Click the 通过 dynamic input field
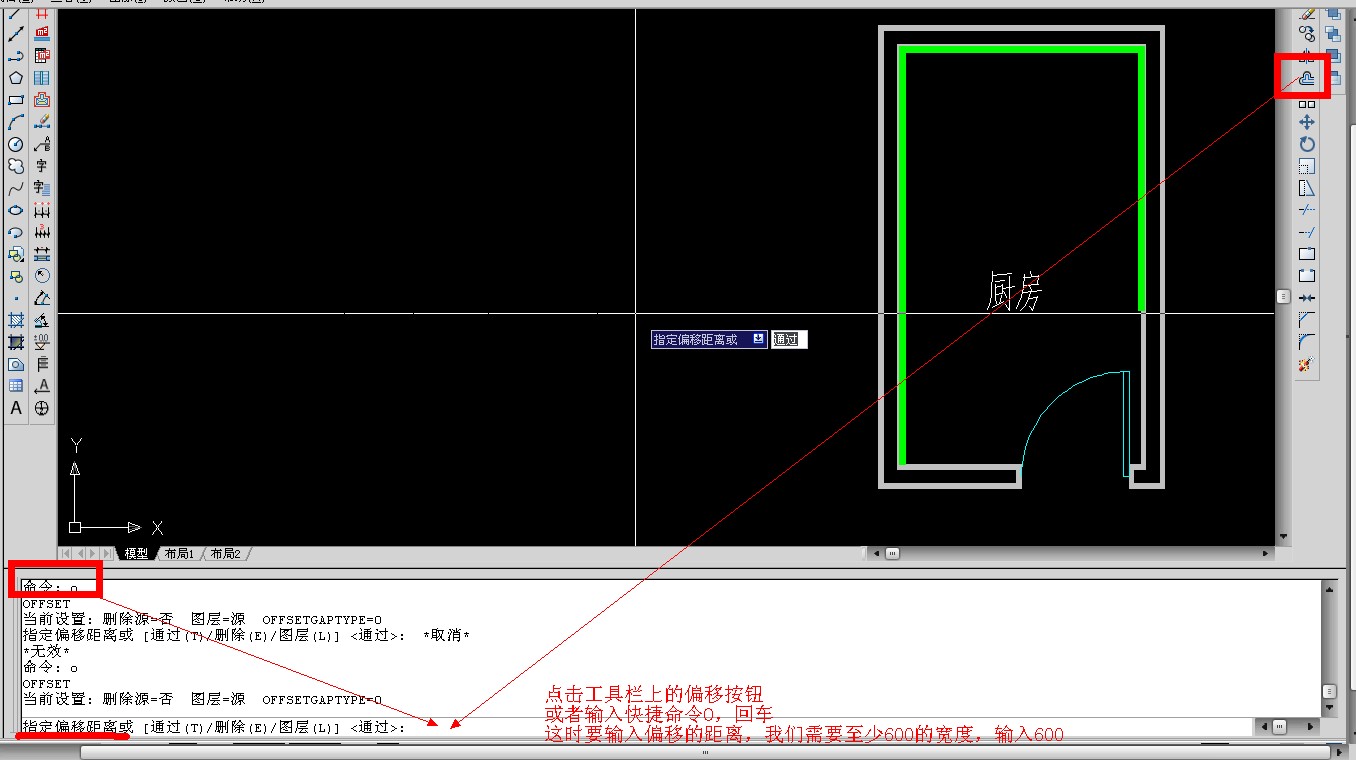Image resolution: width=1356 pixels, height=760 pixels. coord(789,340)
